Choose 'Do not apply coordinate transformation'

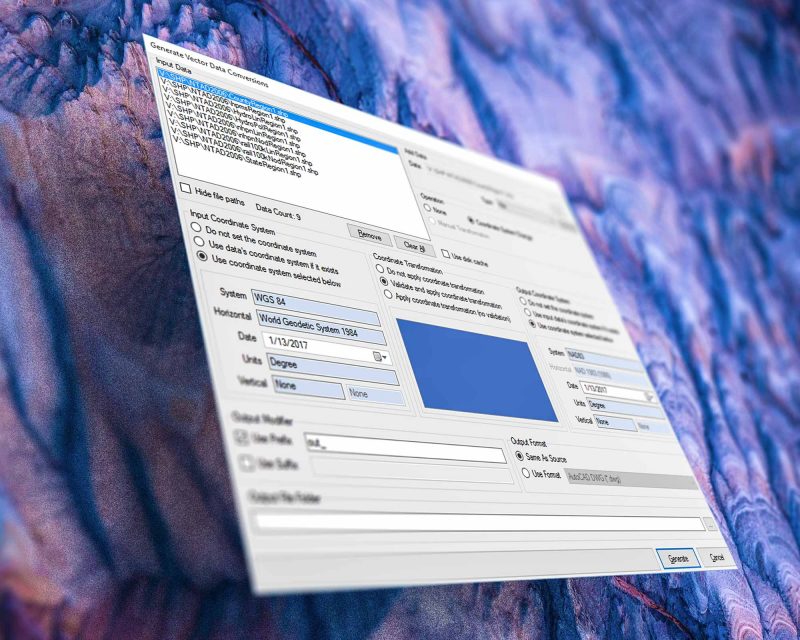pyautogui.click(x=380, y=268)
